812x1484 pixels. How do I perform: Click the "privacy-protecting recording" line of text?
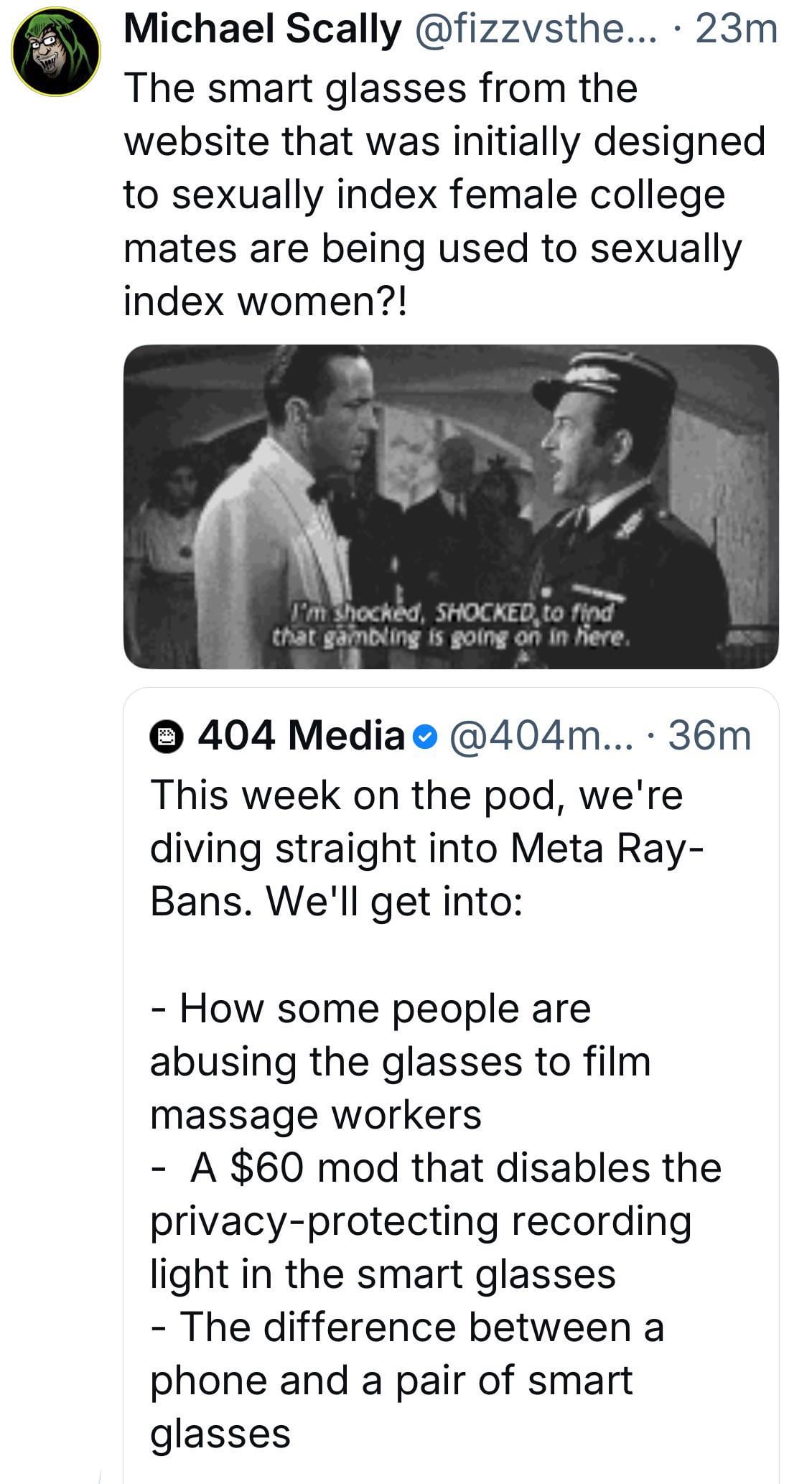[420, 1221]
